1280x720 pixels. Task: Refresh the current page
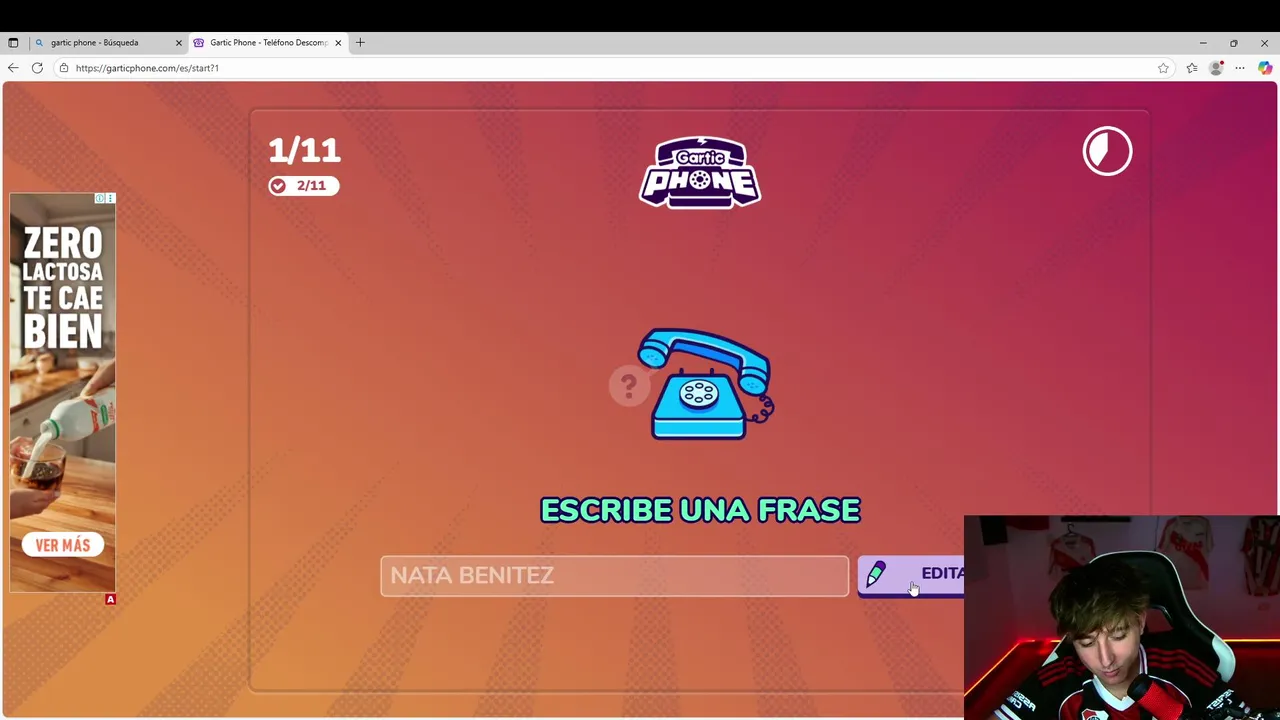[37, 68]
